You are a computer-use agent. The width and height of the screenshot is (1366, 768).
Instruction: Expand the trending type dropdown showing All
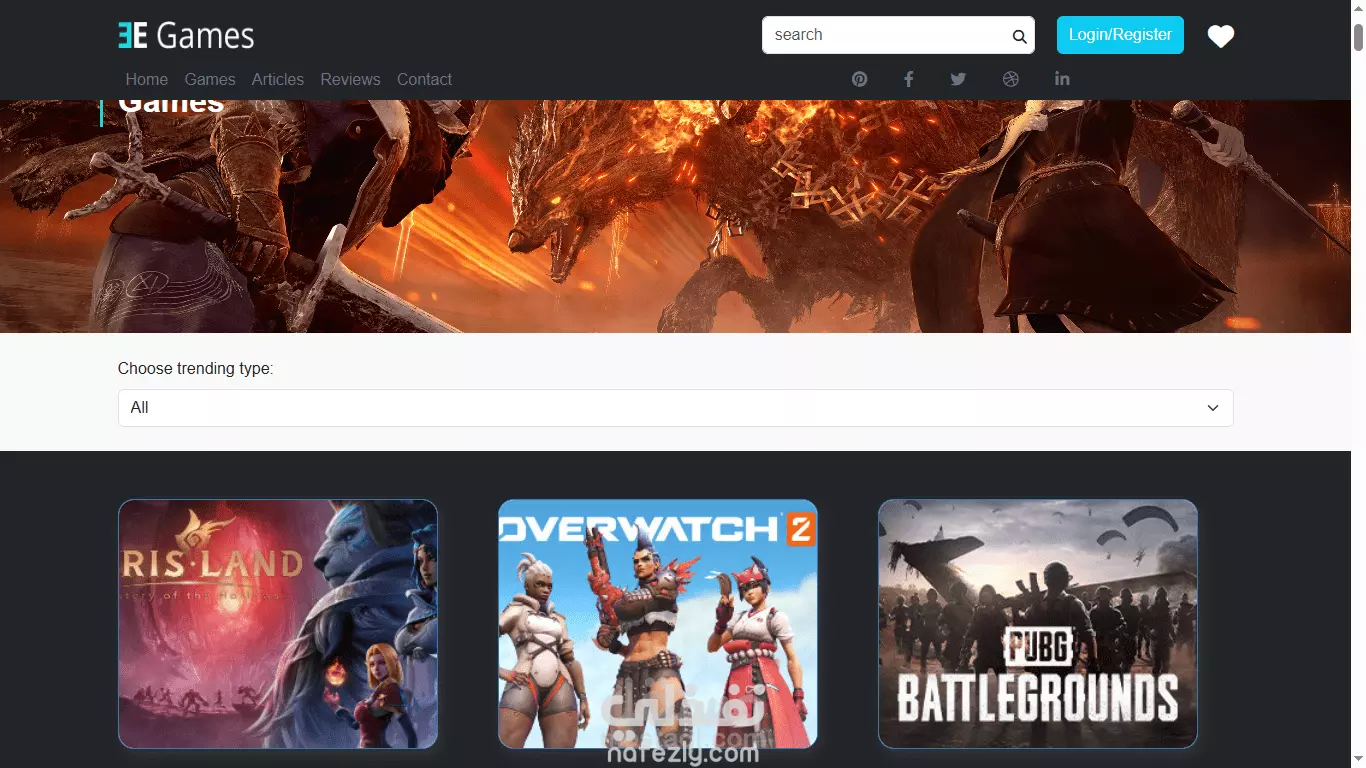pyautogui.click(x=676, y=408)
